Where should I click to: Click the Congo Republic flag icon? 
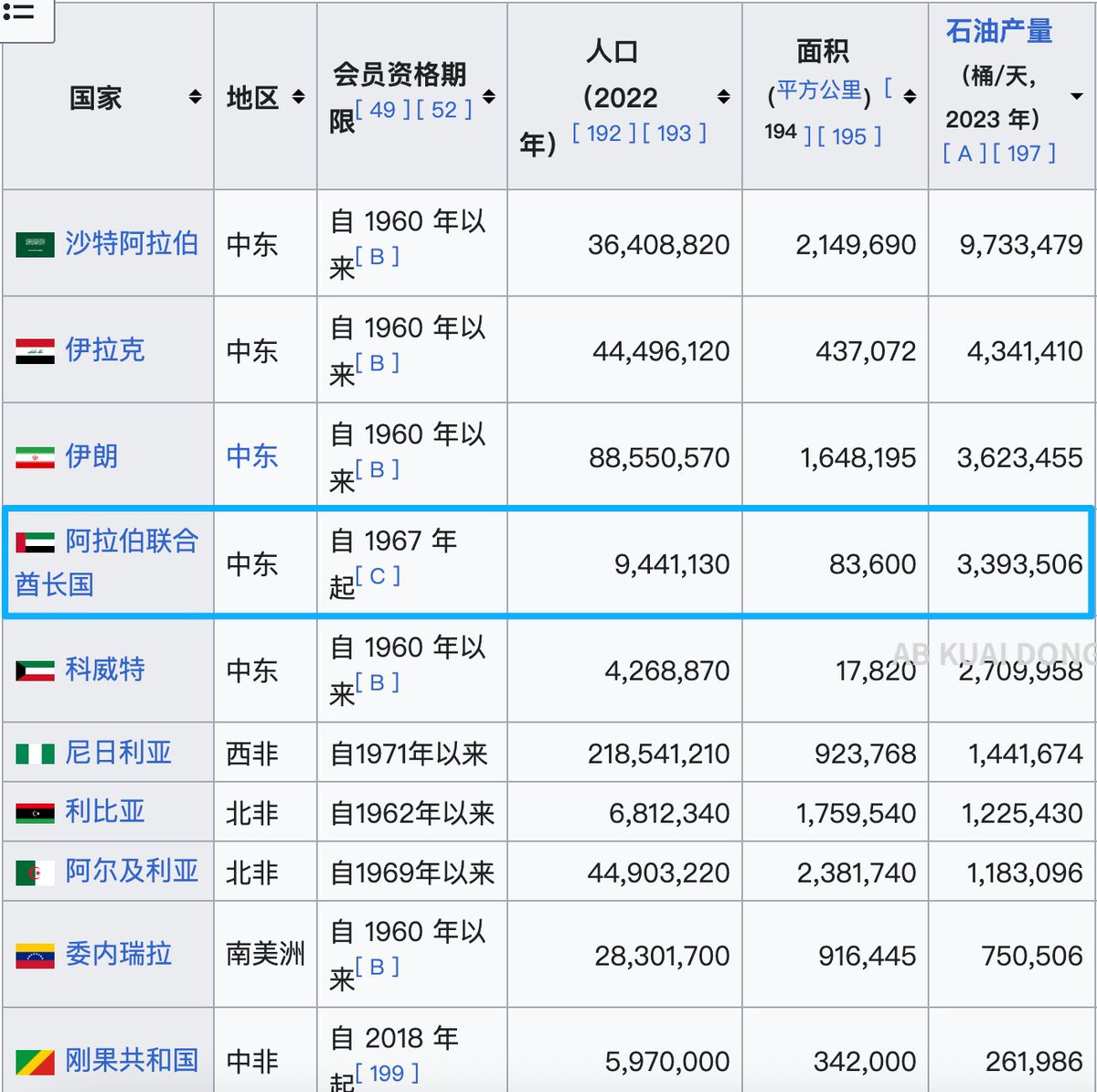[x=35, y=1063]
